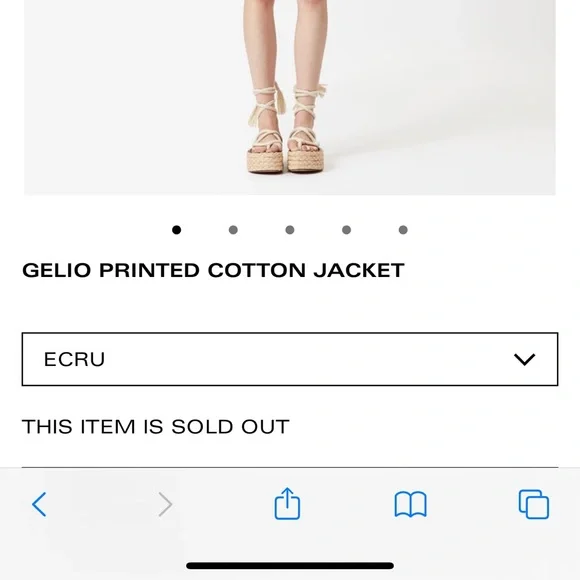Show open tabs with the tabs icon
This screenshot has height=580, width=580.
pyautogui.click(x=534, y=504)
